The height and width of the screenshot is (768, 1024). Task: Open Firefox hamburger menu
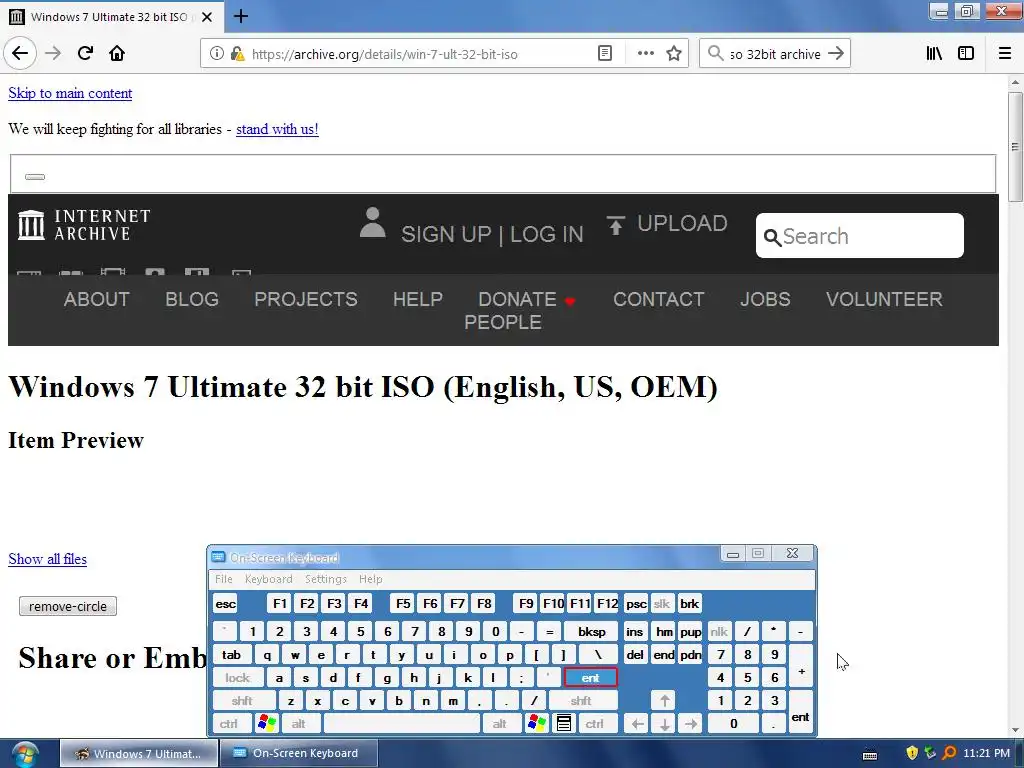tap(1005, 54)
